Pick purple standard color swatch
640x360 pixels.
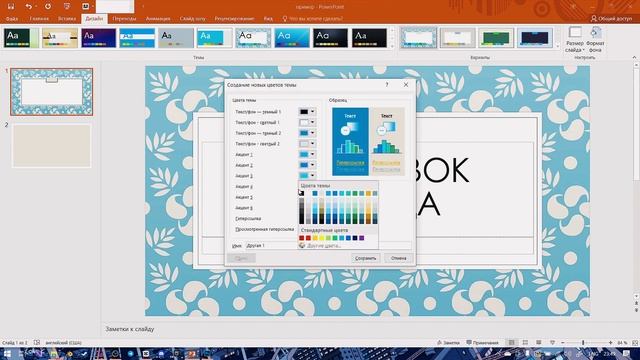[x=362, y=238]
